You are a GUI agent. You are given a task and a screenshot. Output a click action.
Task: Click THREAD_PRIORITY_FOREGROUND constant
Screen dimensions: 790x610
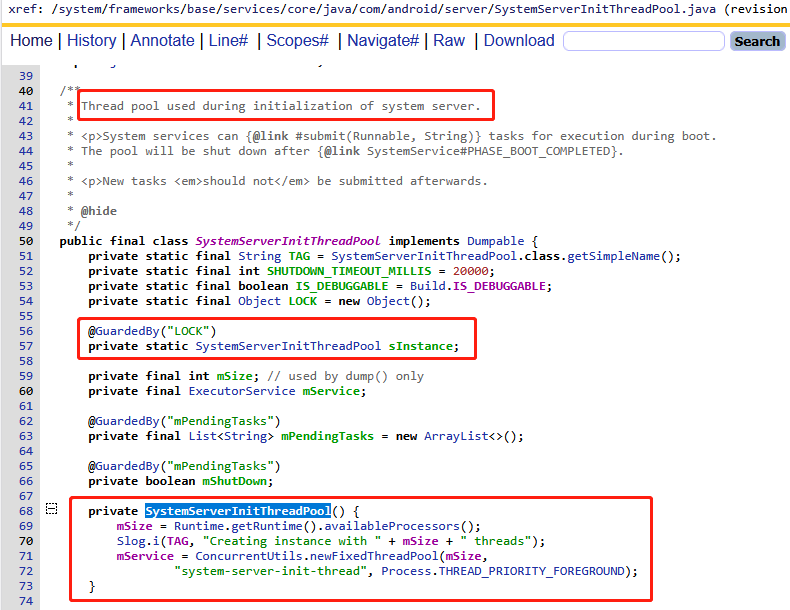pyautogui.click(x=531, y=571)
